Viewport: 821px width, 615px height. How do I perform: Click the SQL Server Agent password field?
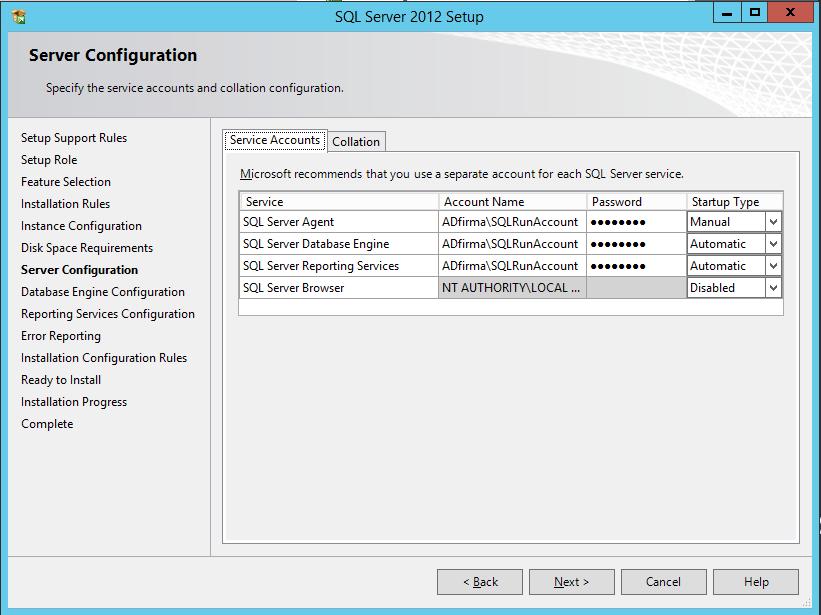(x=636, y=222)
